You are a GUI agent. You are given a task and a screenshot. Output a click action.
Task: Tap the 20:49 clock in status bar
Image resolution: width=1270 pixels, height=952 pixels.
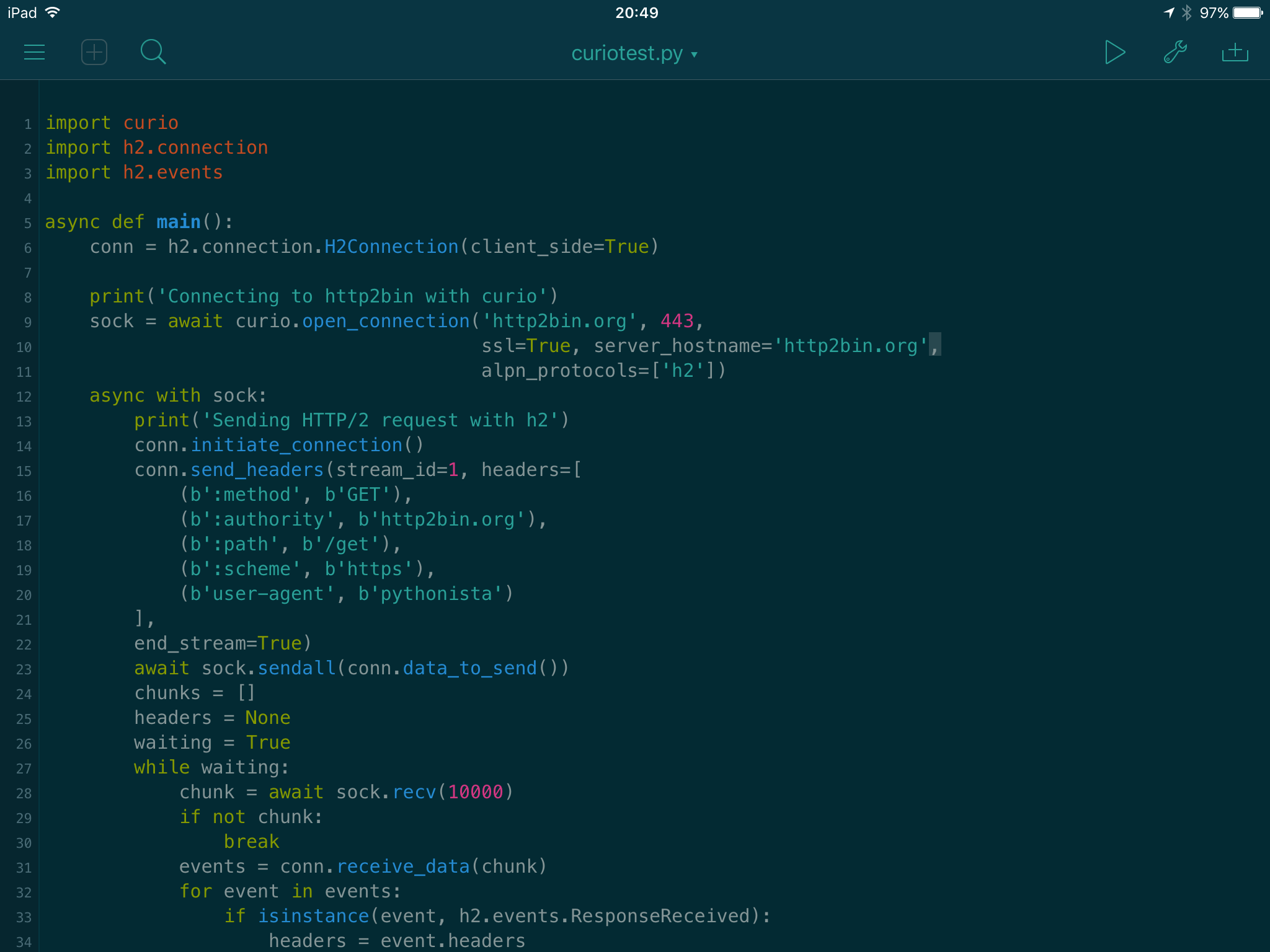[x=636, y=12]
